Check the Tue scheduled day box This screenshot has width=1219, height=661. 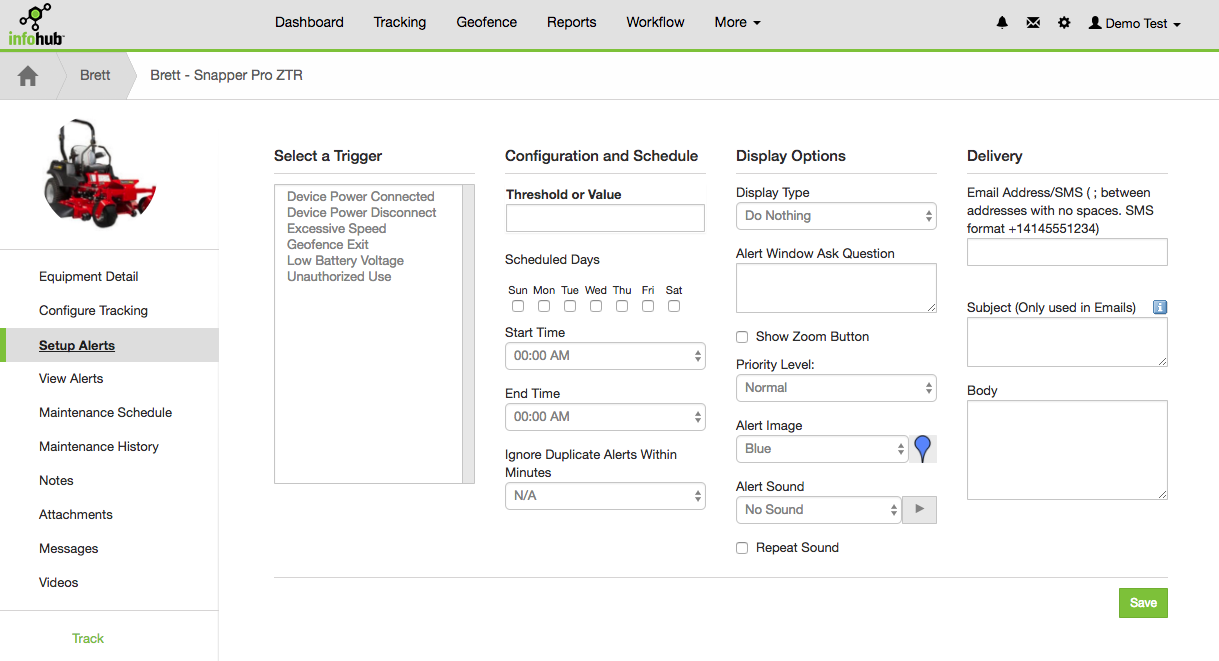pos(570,306)
